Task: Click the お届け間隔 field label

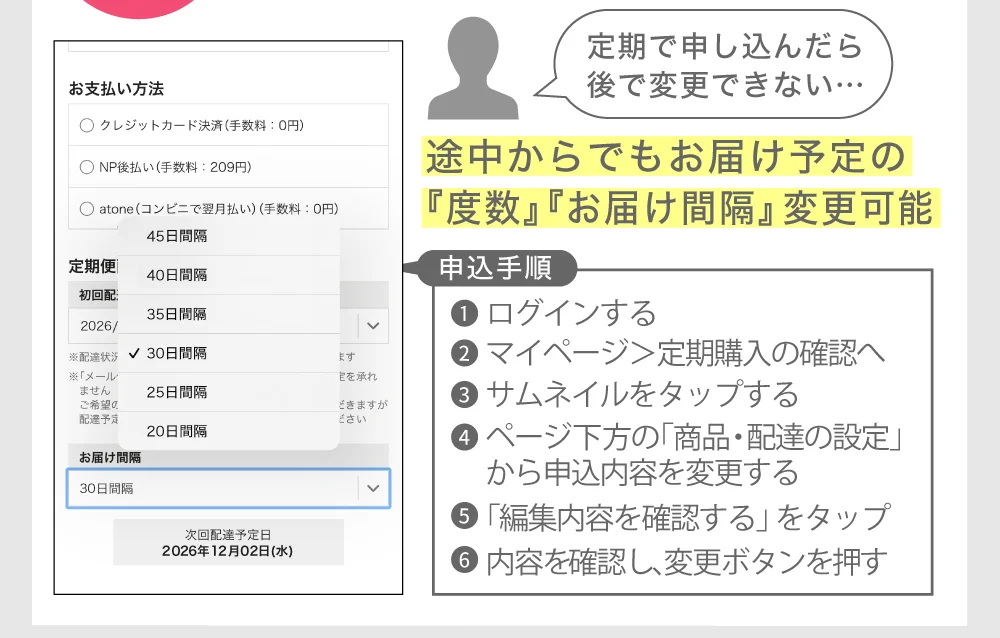Action: click(x=110, y=457)
